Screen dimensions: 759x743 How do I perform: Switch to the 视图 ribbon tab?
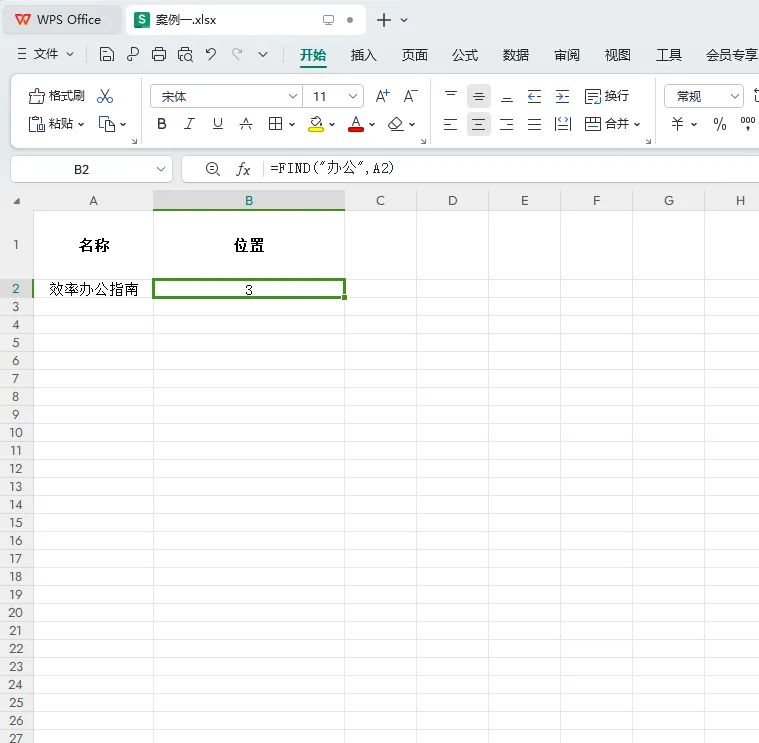click(x=618, y=55)
